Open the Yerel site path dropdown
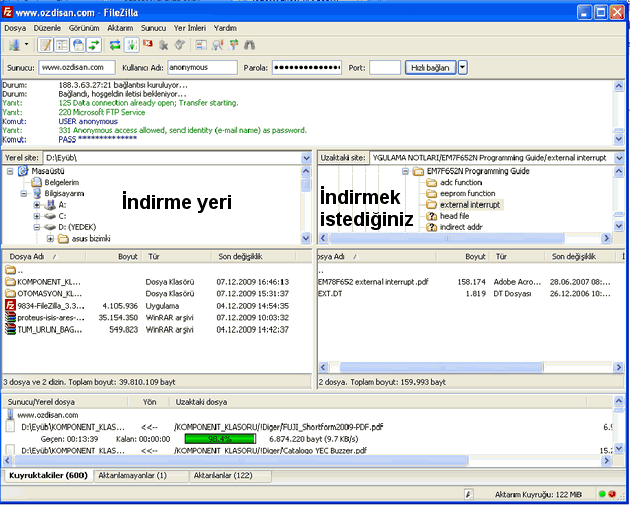This screenshot has width=630, height=505. tap(307, 158)
